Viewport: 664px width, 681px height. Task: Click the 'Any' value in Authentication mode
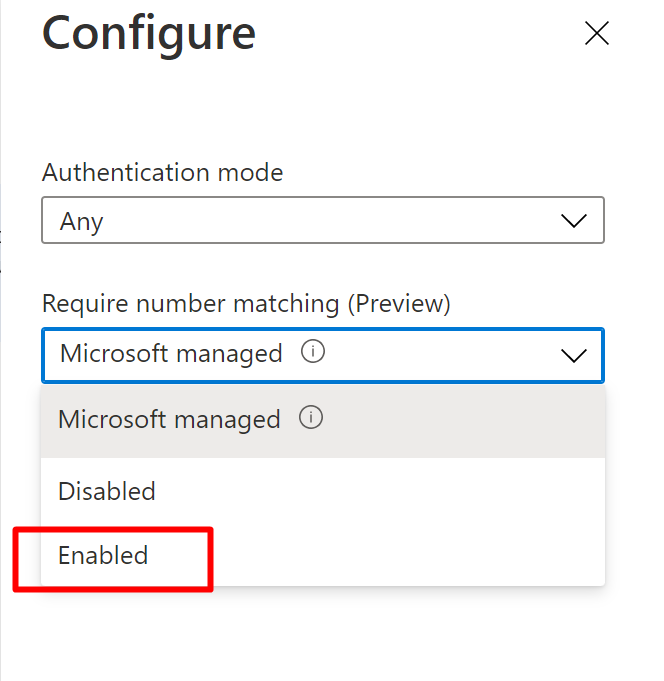pyautogui.click(x=81, y=221)
